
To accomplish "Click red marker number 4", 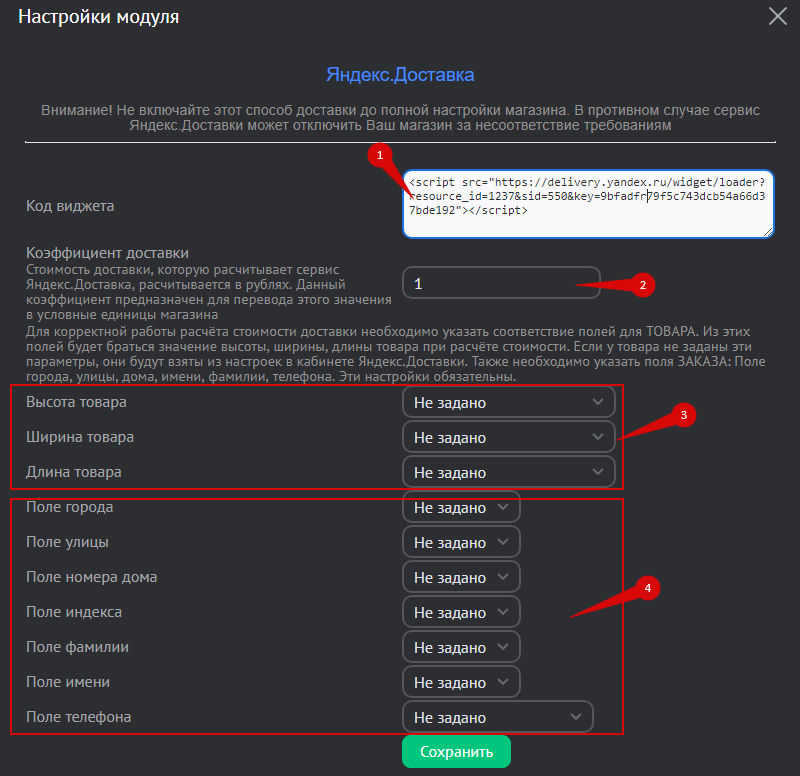I will [x=647, y=588].
